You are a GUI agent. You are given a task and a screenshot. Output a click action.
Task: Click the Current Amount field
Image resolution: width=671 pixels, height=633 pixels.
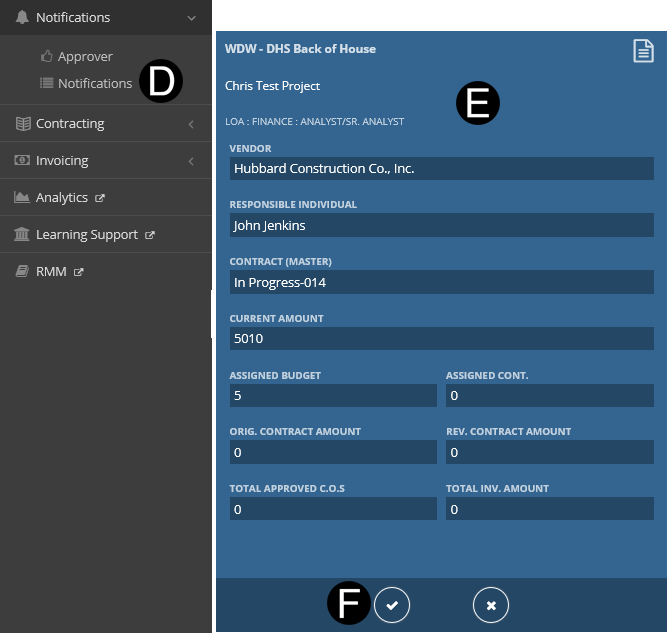coord(441,339)
